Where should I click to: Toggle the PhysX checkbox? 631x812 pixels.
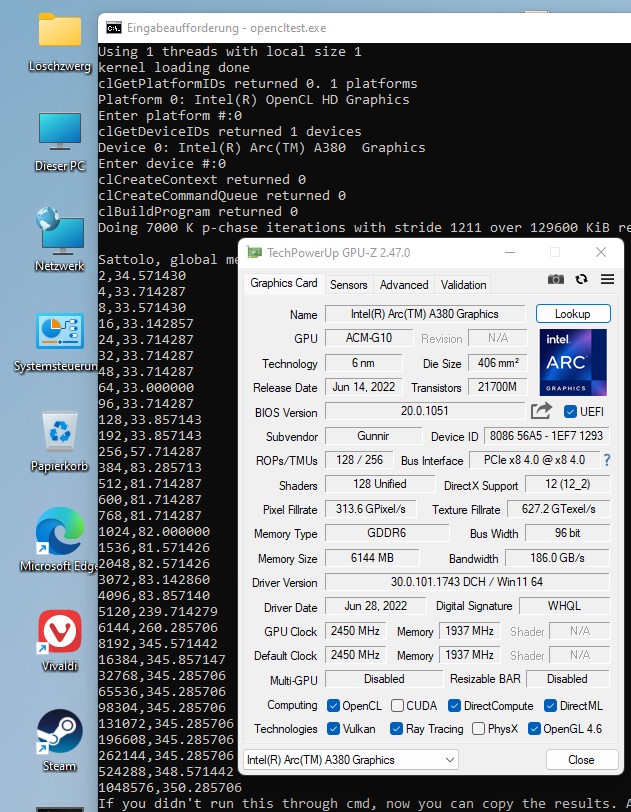click(x=478, y=729)
